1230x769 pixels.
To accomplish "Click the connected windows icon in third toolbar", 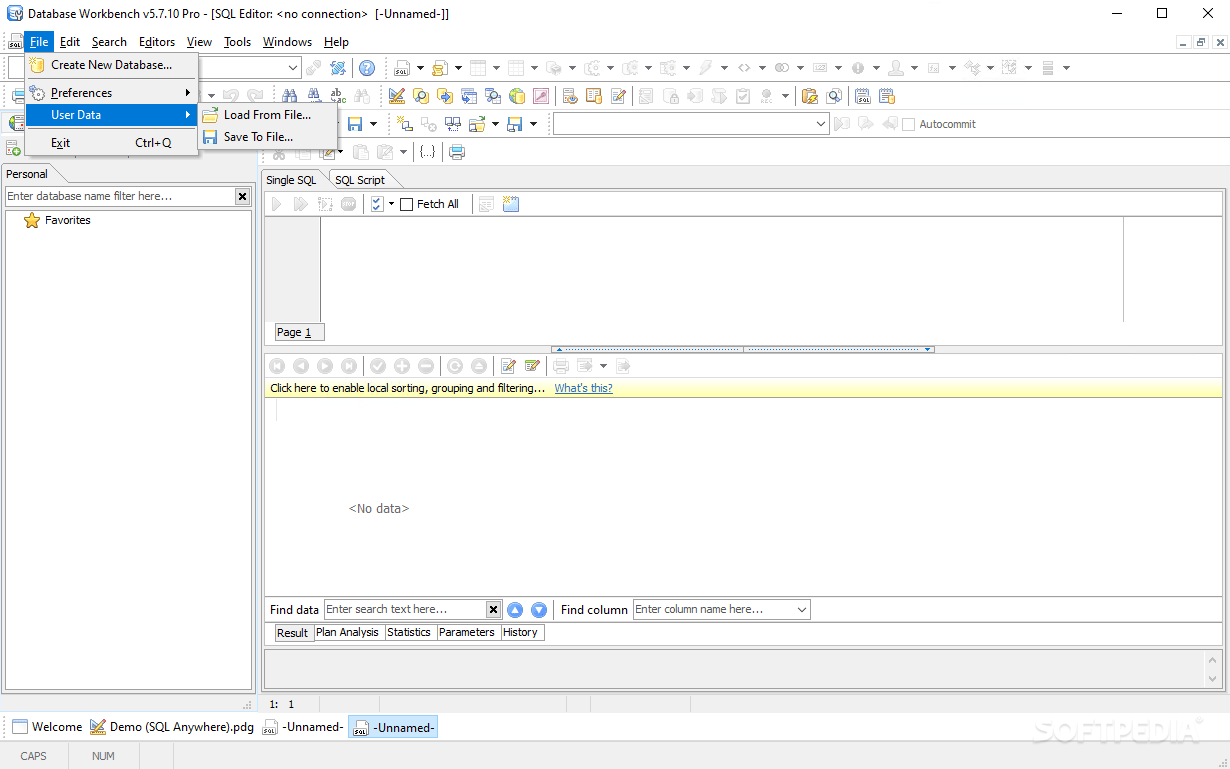I will [x=453, y=124].
